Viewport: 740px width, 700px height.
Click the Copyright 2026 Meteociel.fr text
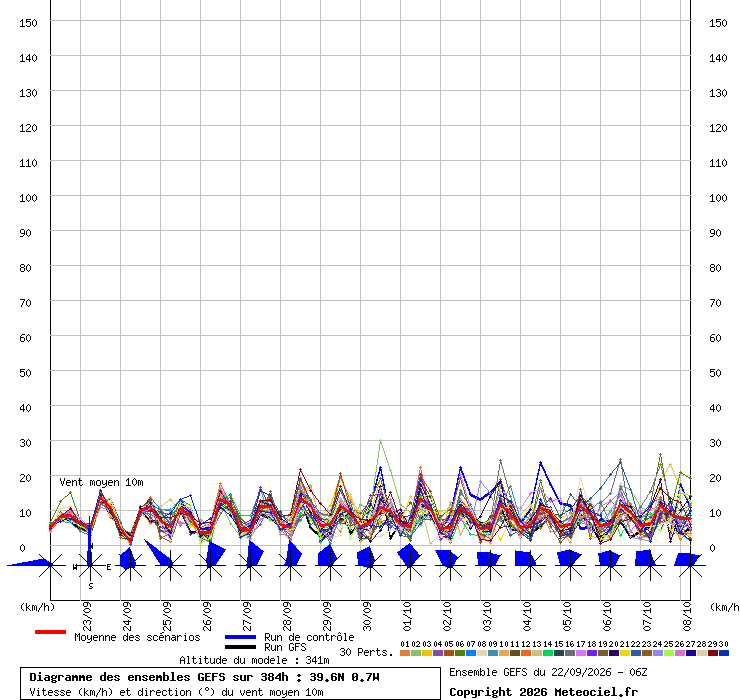(x=543, y=692)
